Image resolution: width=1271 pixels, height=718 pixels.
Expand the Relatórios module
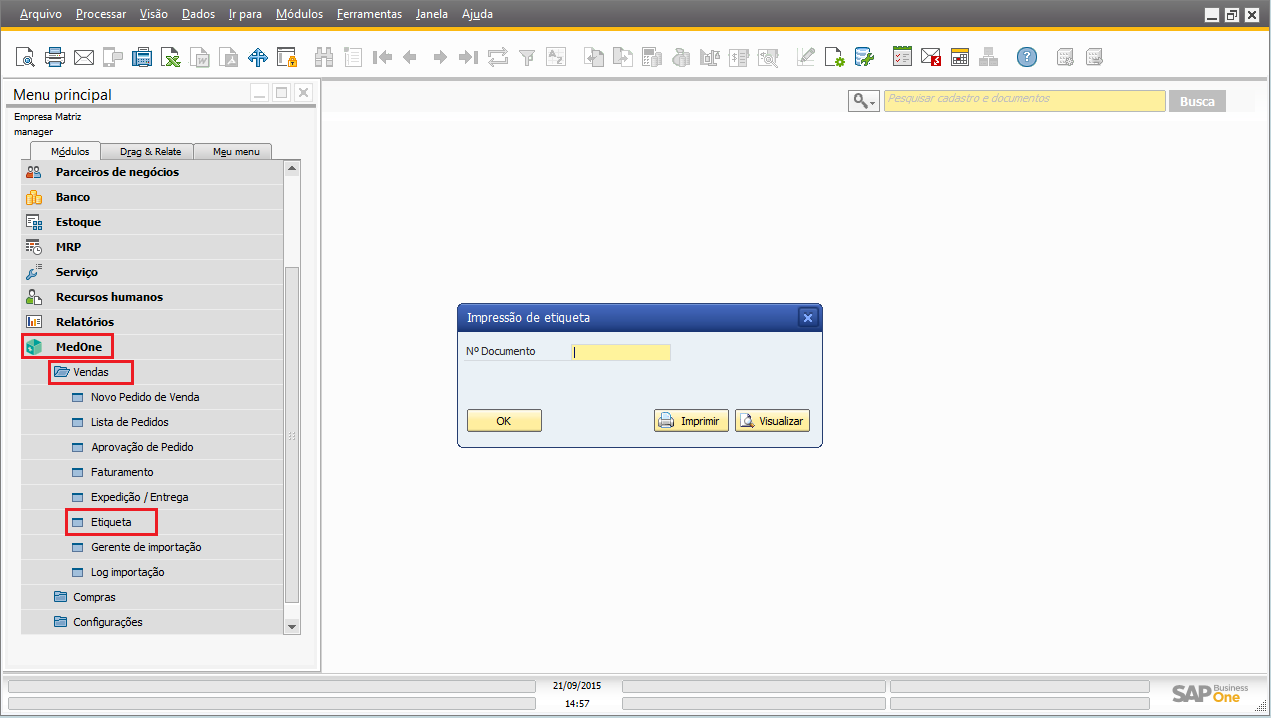85,322
